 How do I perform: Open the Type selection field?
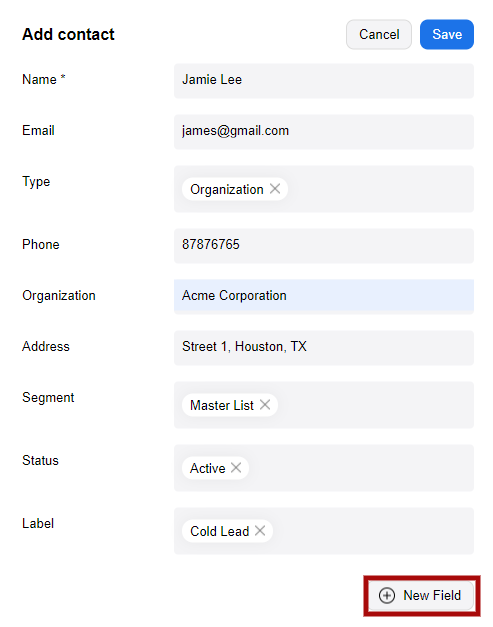[324, 189]
